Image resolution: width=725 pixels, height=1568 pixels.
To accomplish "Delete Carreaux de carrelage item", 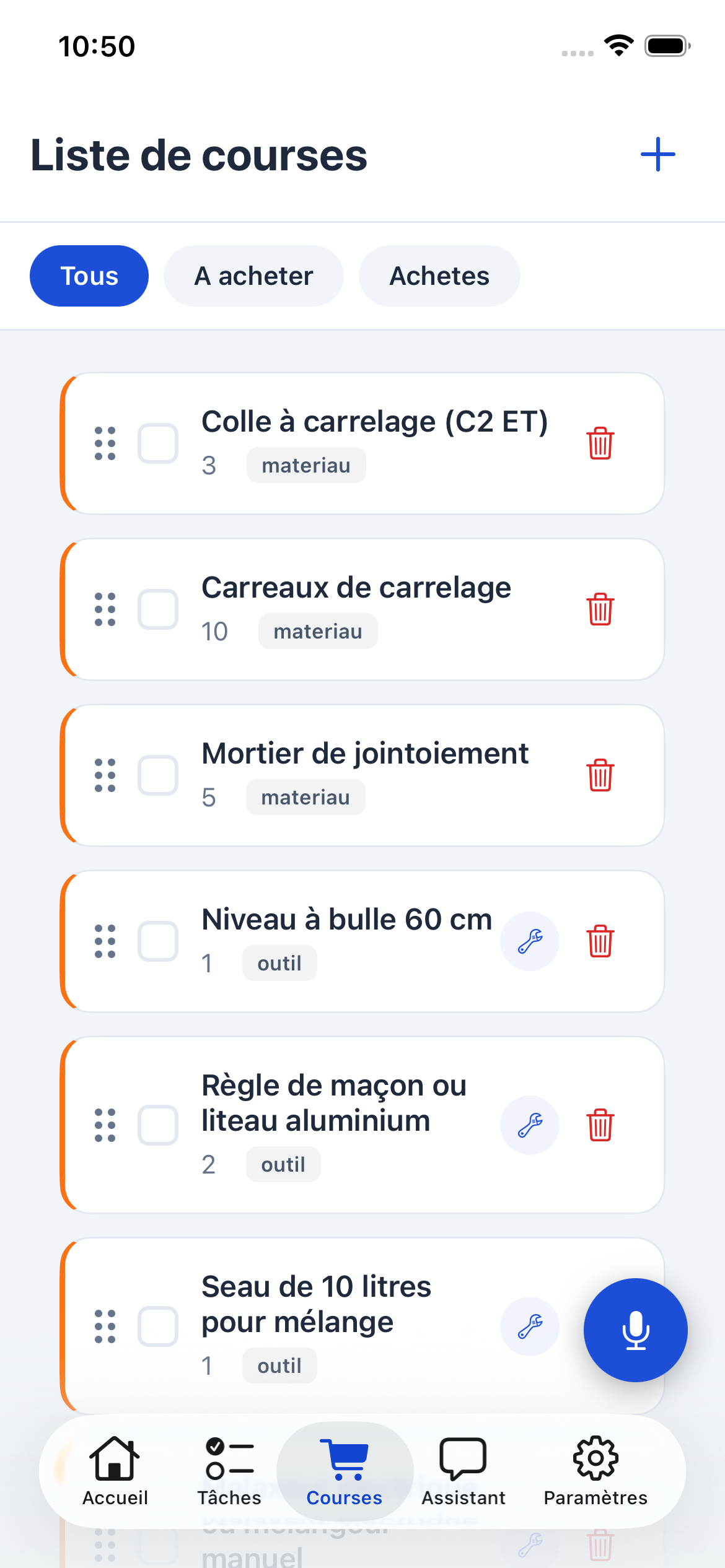I will (600, 609).
